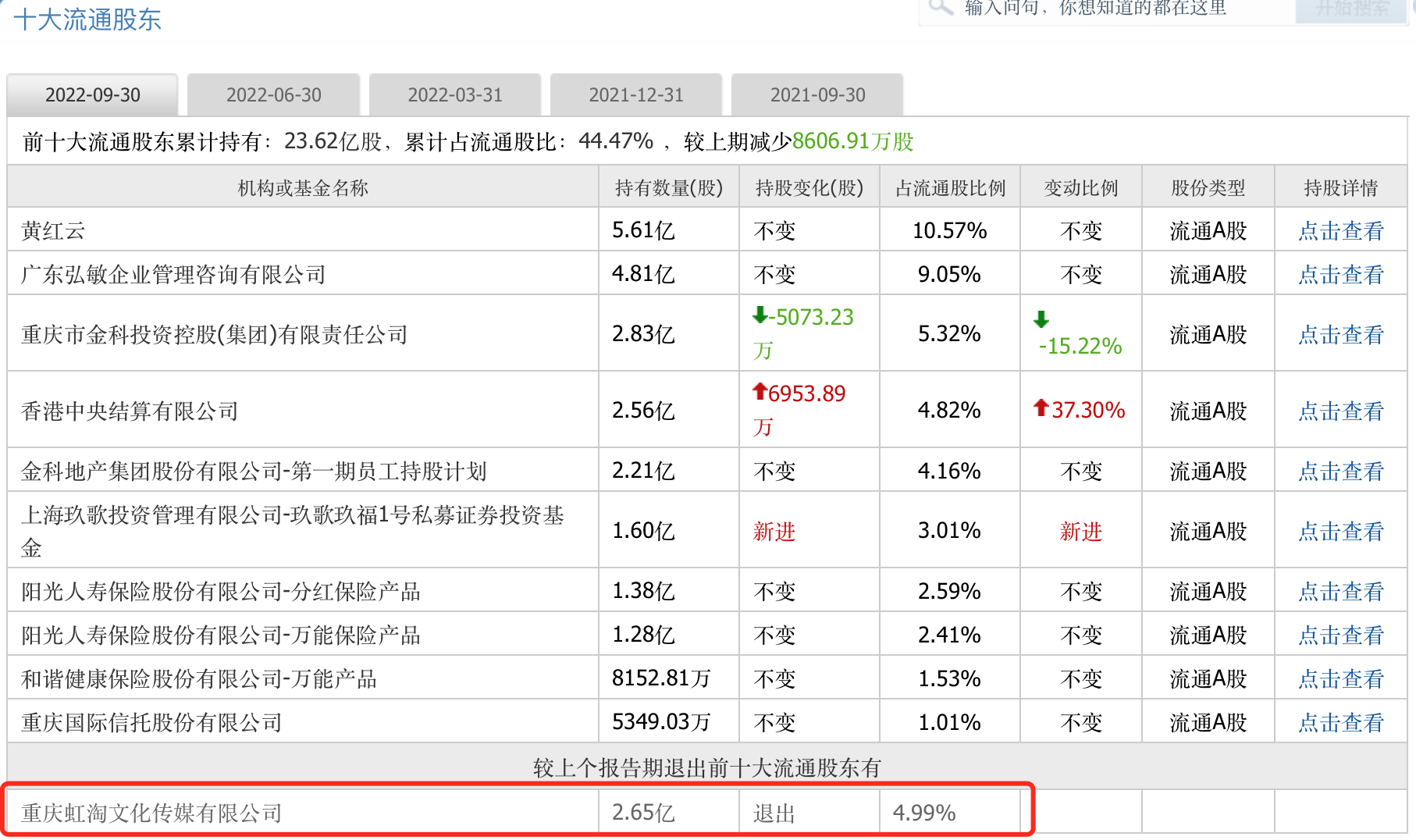Click the 5.61亿 holding value
Viewport: 1416px width, 840px height.
643,230
